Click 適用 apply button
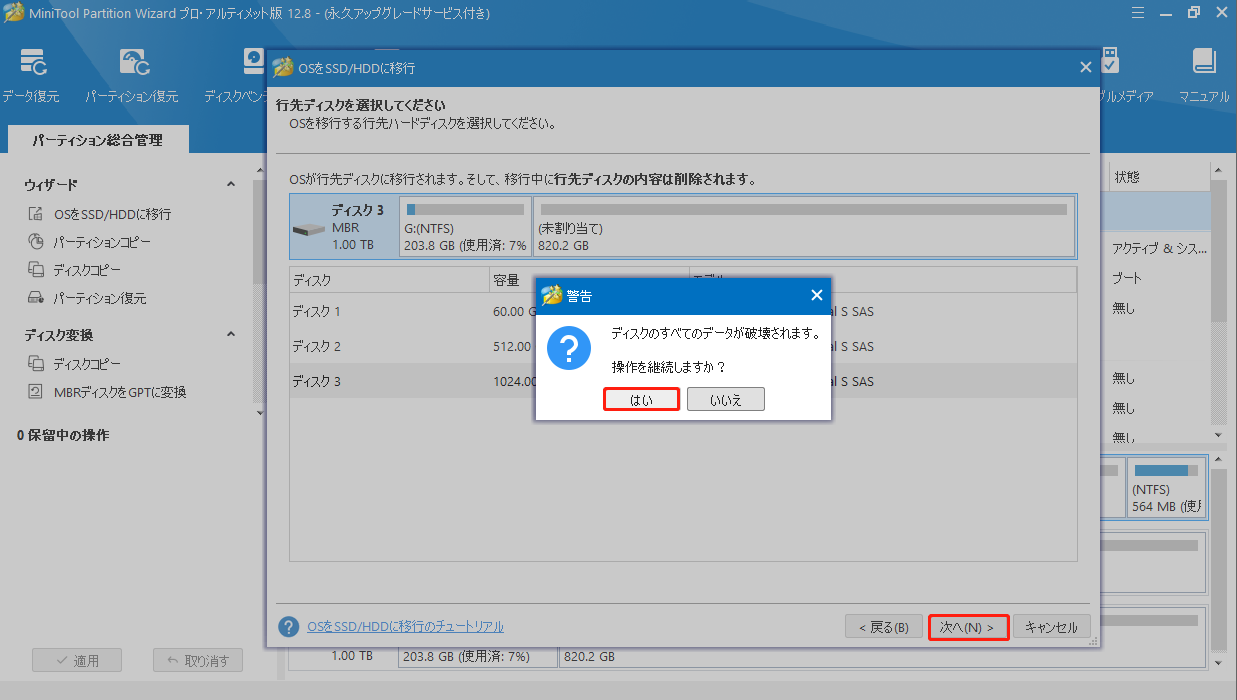The image size is (1237, 700). coord(77,660)
